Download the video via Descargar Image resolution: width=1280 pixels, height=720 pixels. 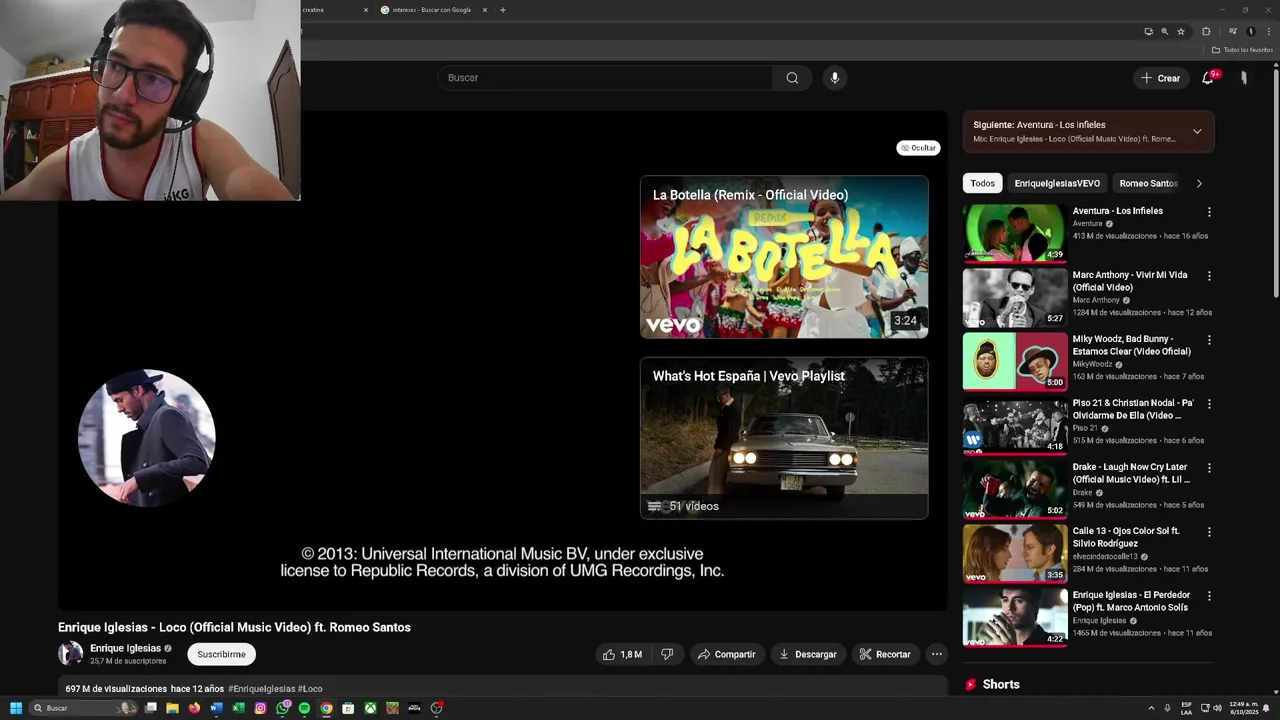click(x=807, y=654)
